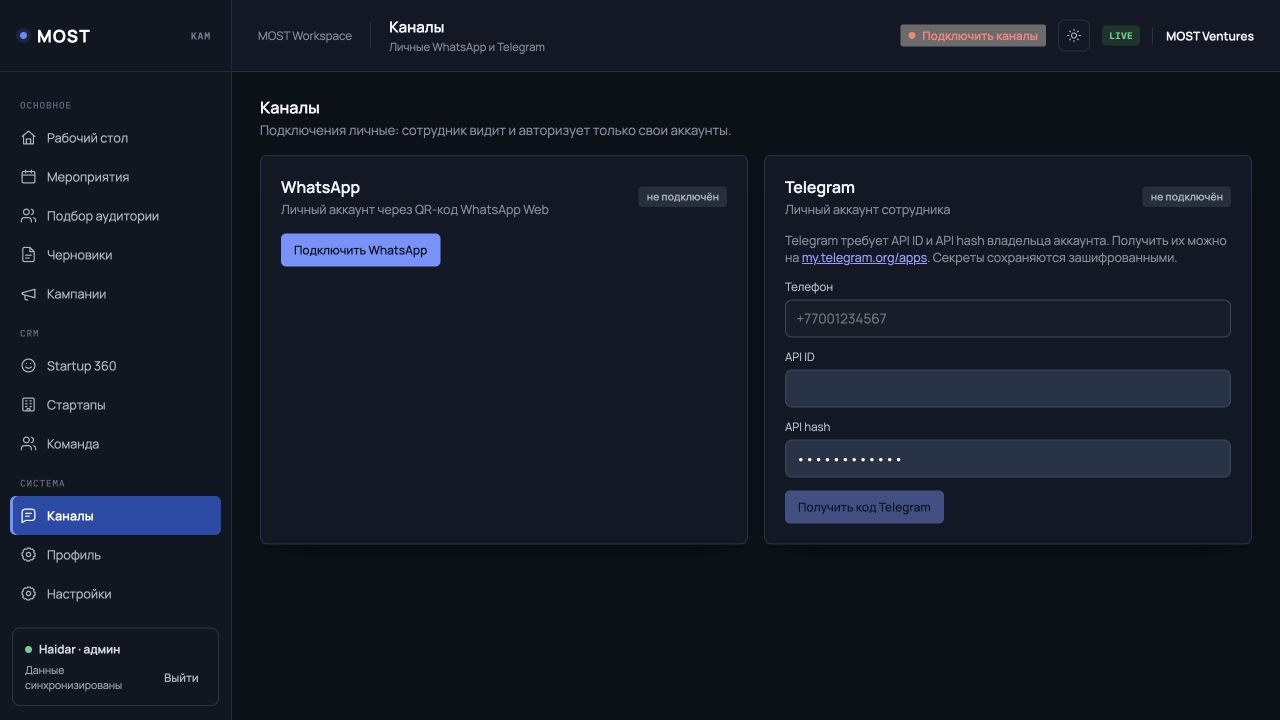1280x720 pixels.
Task: Focus the API ID input field
Action: (1007, 389)
